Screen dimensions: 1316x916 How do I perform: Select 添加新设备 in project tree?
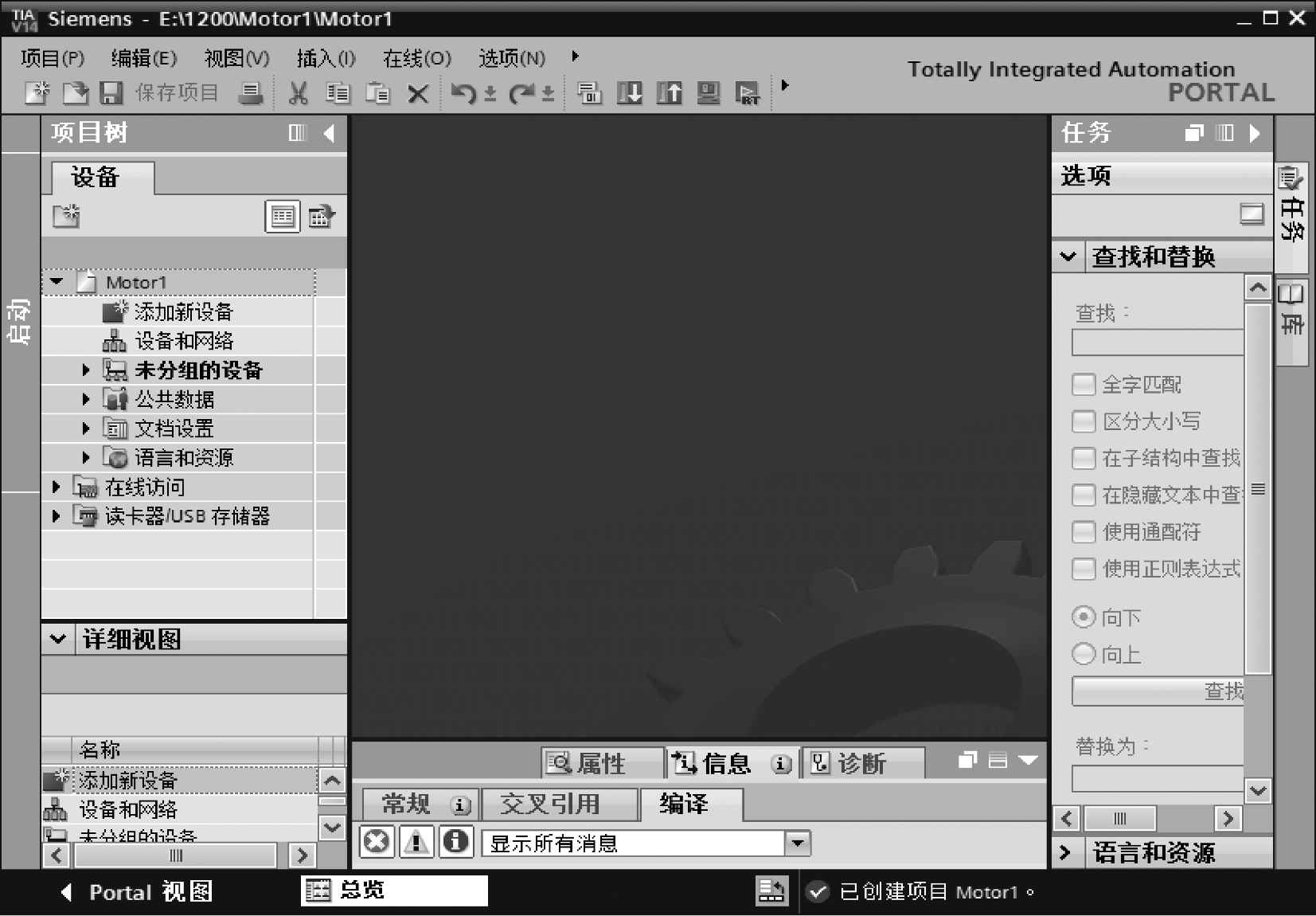pyautogui.click(x=184, y=311)
